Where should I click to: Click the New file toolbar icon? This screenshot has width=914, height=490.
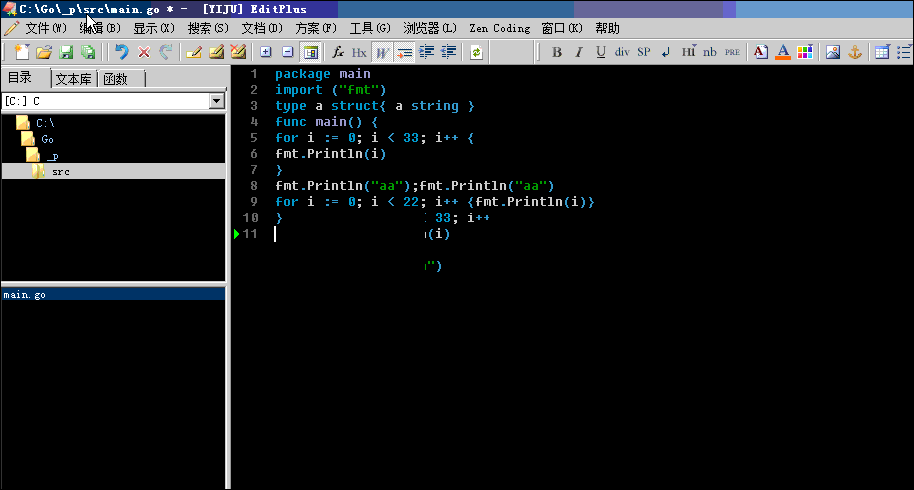tap(22, 52)
